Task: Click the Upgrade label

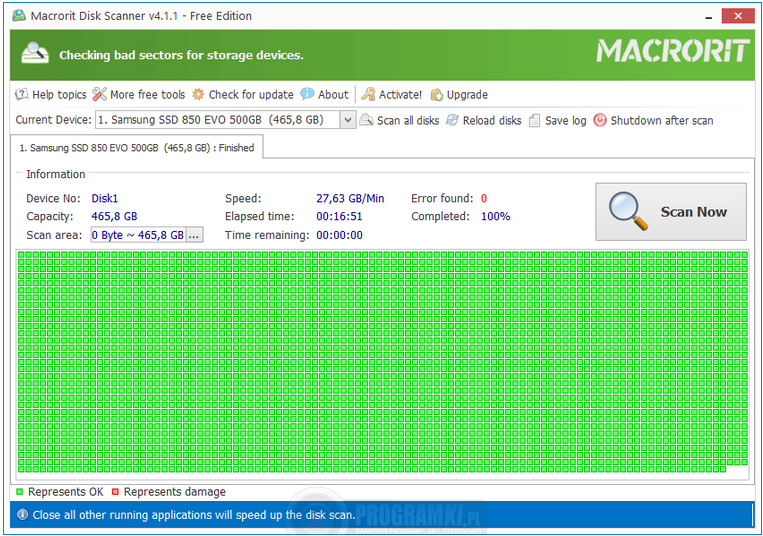Action: click(x=467, y=95)
